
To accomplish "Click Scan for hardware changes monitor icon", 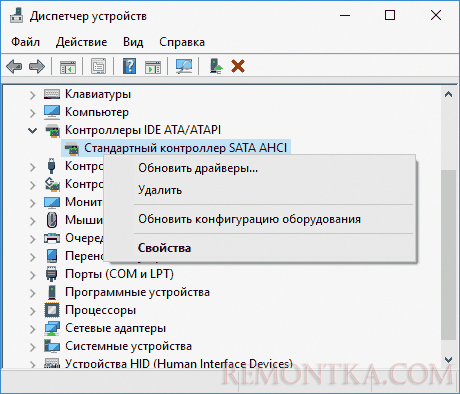I will click(x=184, y=66).
